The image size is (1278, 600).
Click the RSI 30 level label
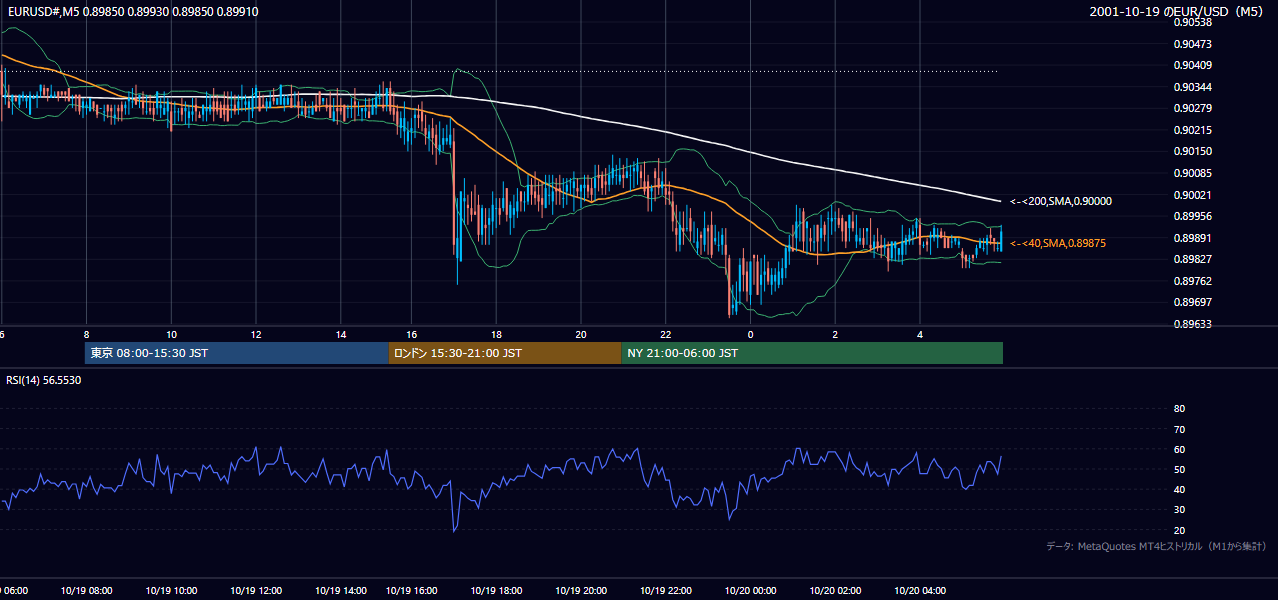pos(1179,510)
